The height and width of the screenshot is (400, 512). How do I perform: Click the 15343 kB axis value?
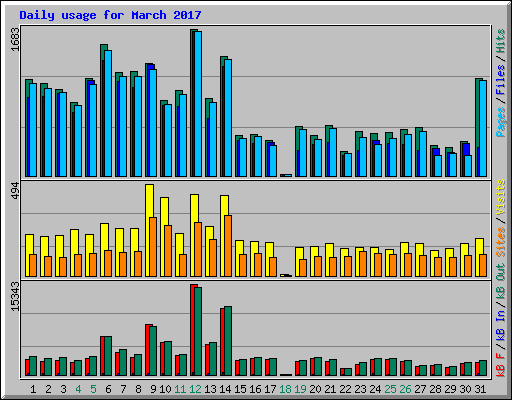(15, 297)
